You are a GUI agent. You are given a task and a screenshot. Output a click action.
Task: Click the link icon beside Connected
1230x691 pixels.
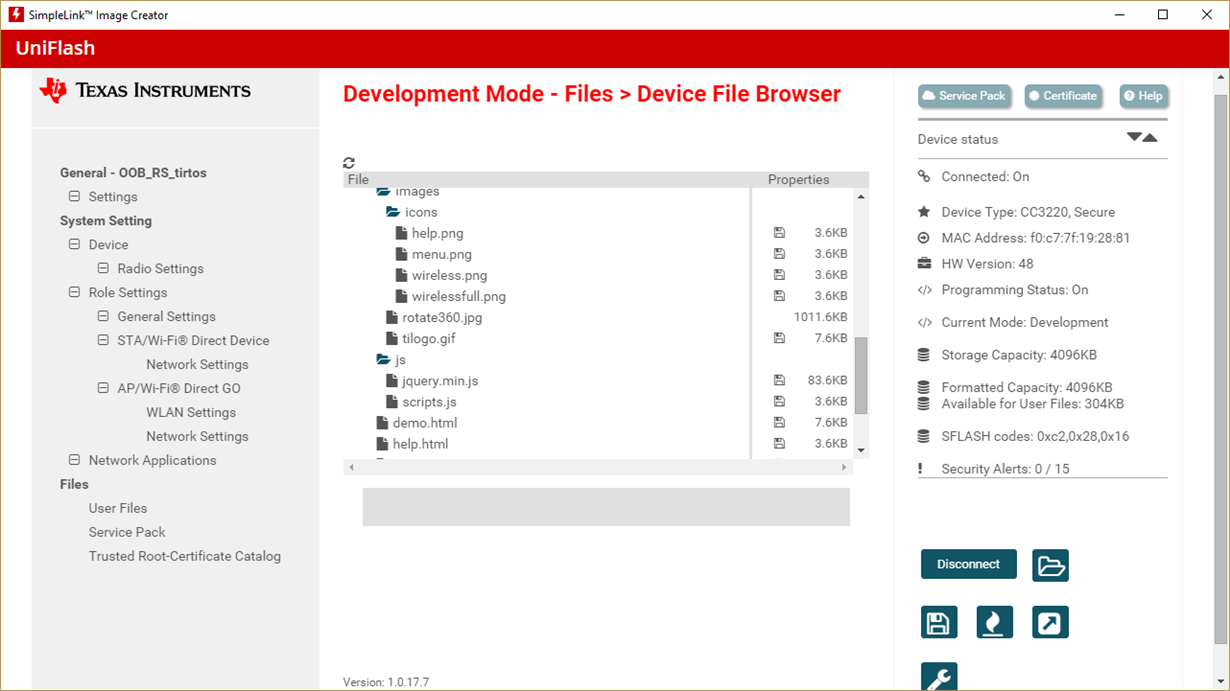tap(924, 176)
